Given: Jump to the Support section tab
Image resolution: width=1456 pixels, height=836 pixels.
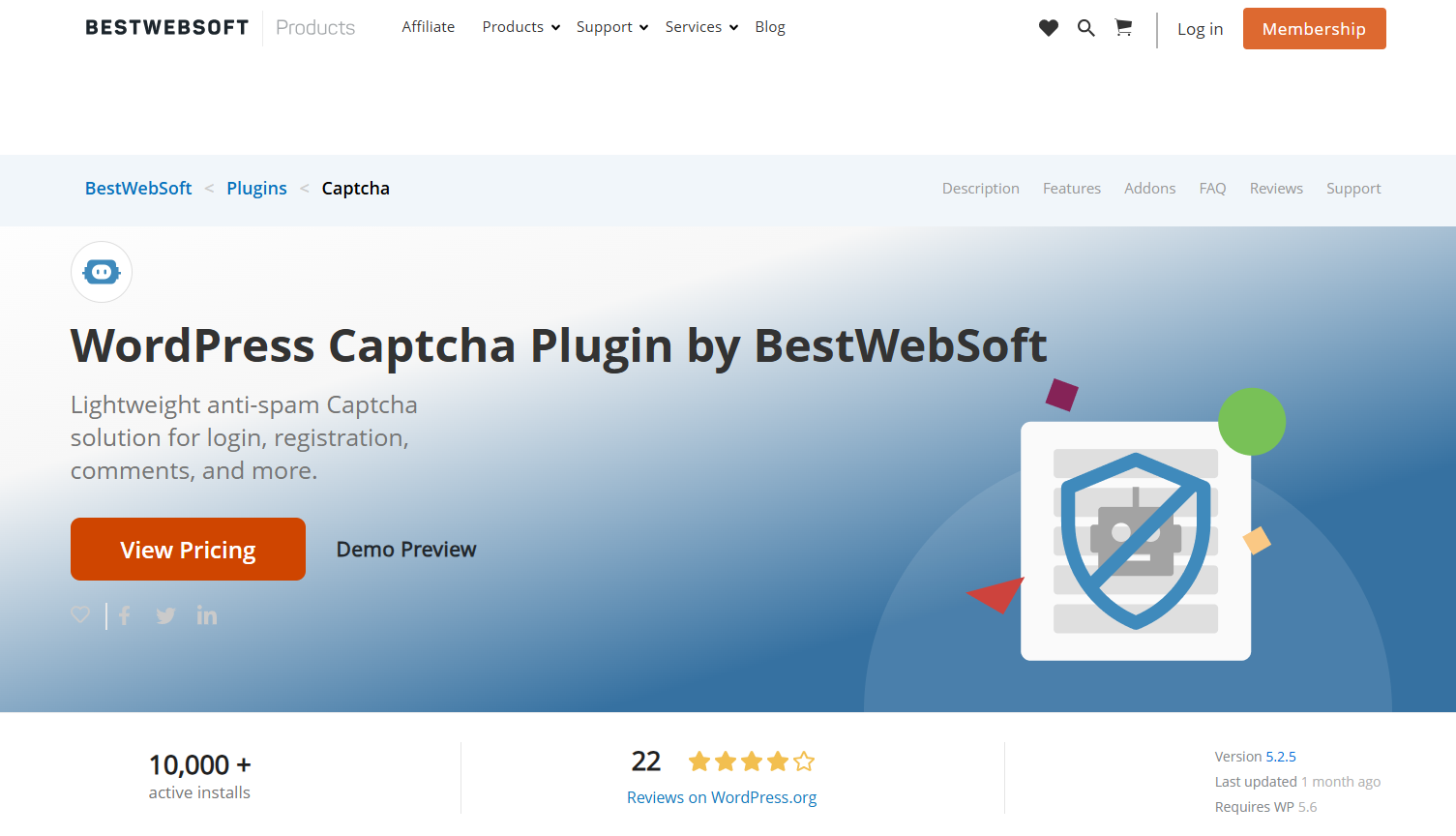Looking at the screenshot, I should [1353, 189].
